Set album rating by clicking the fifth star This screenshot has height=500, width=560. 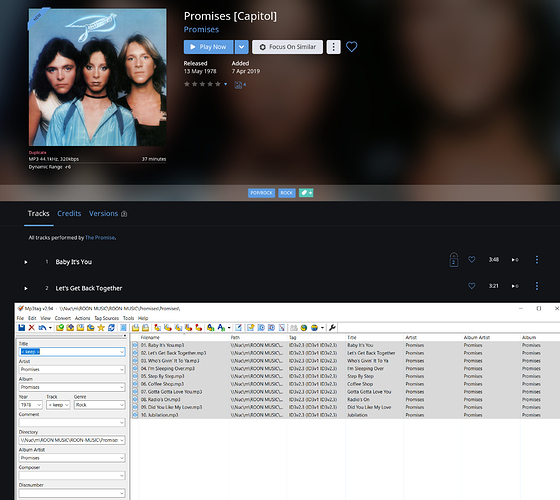218,84
